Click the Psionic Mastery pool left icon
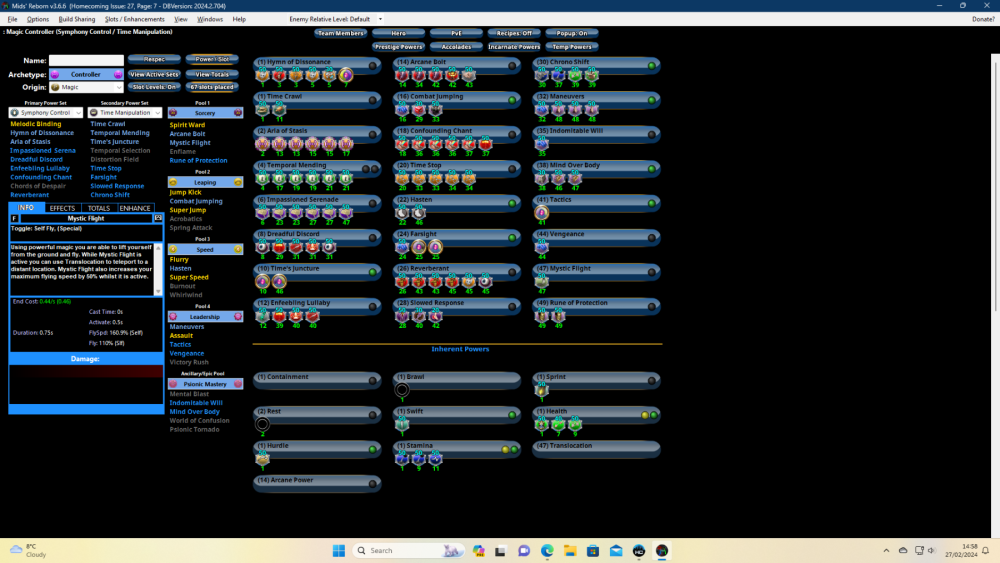This screenshot has height=563, width=1000. click(x=173, y=384)
